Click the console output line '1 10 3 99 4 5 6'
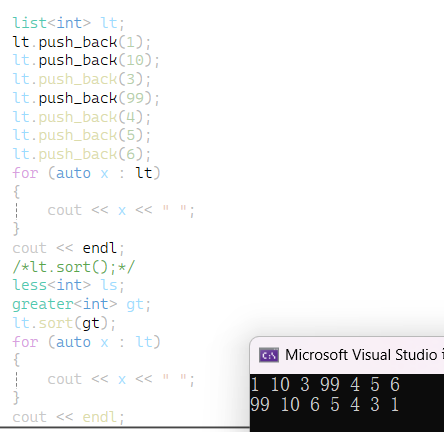 325,384
